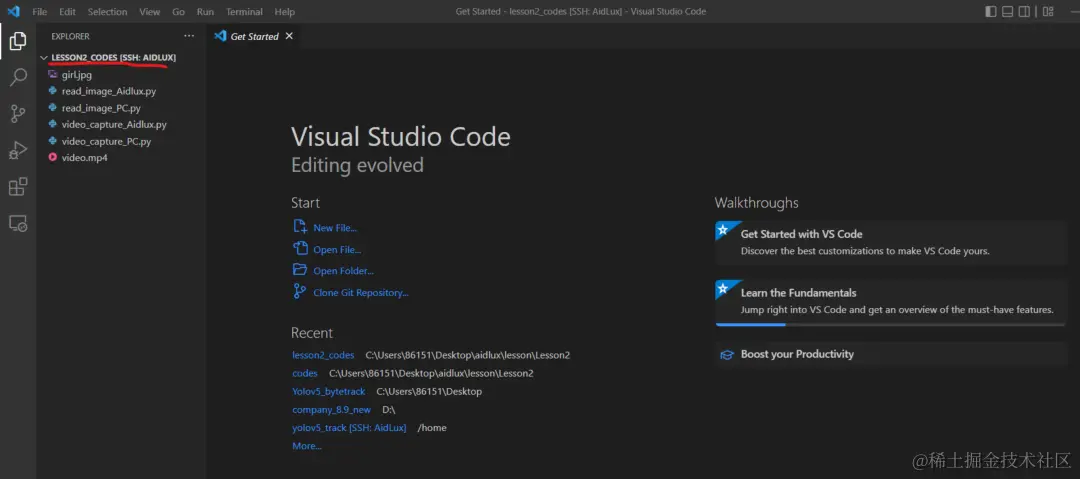The height and width of the screenshot is (479, 1080).
Task: Open recent Yolov5_bytetrack link
Action: click(329, 391)
